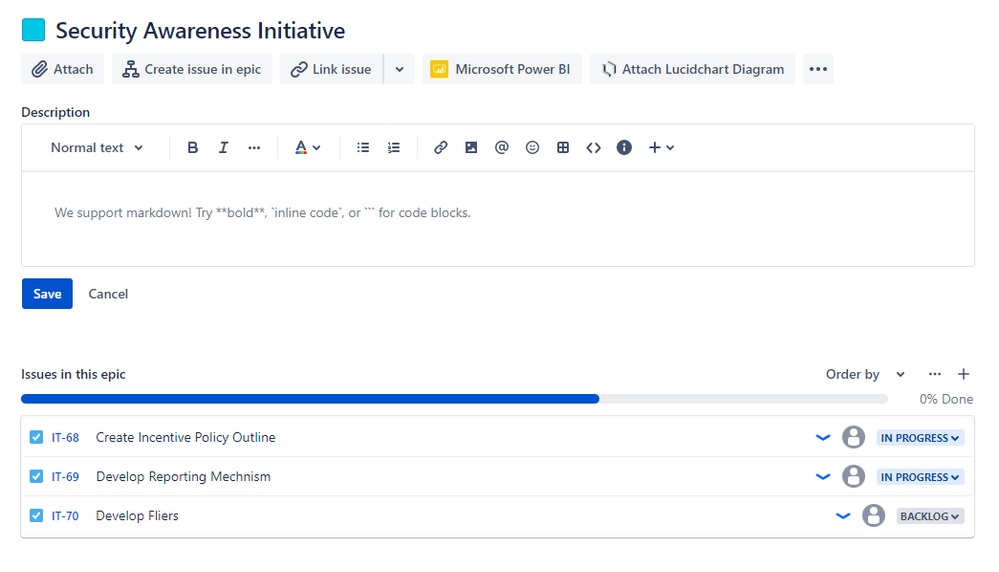Click inside the description text area
The height and width of the screenshot is (572, 999).
point(498,218)
